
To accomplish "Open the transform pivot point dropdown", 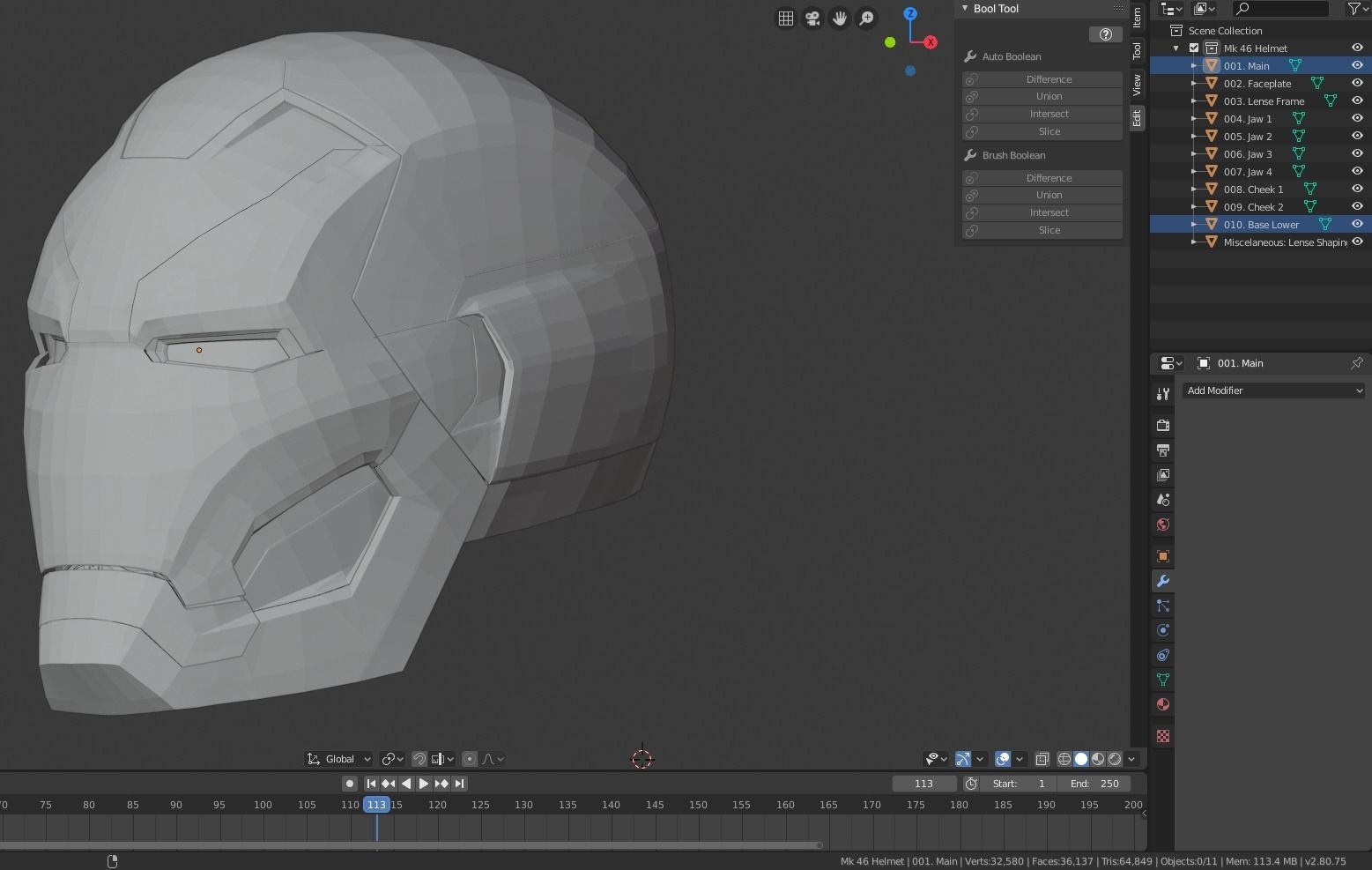I will tap(392, 759).
